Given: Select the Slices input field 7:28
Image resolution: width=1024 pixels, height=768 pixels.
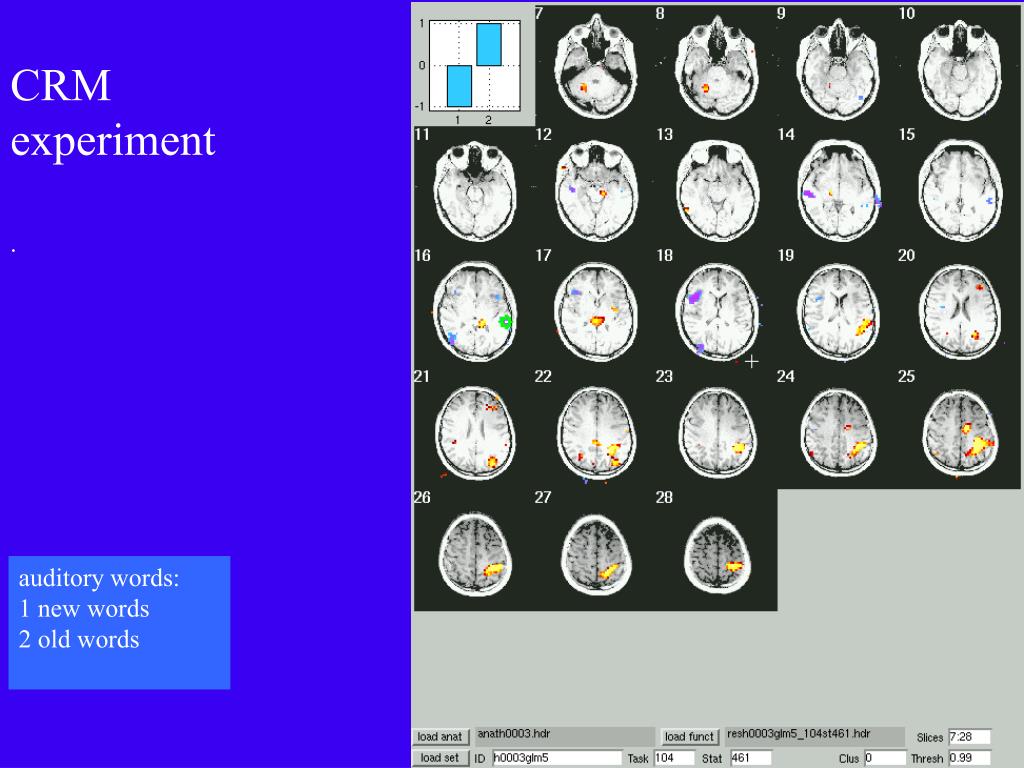Looking at the screenshot, I should tap(970, 737).
